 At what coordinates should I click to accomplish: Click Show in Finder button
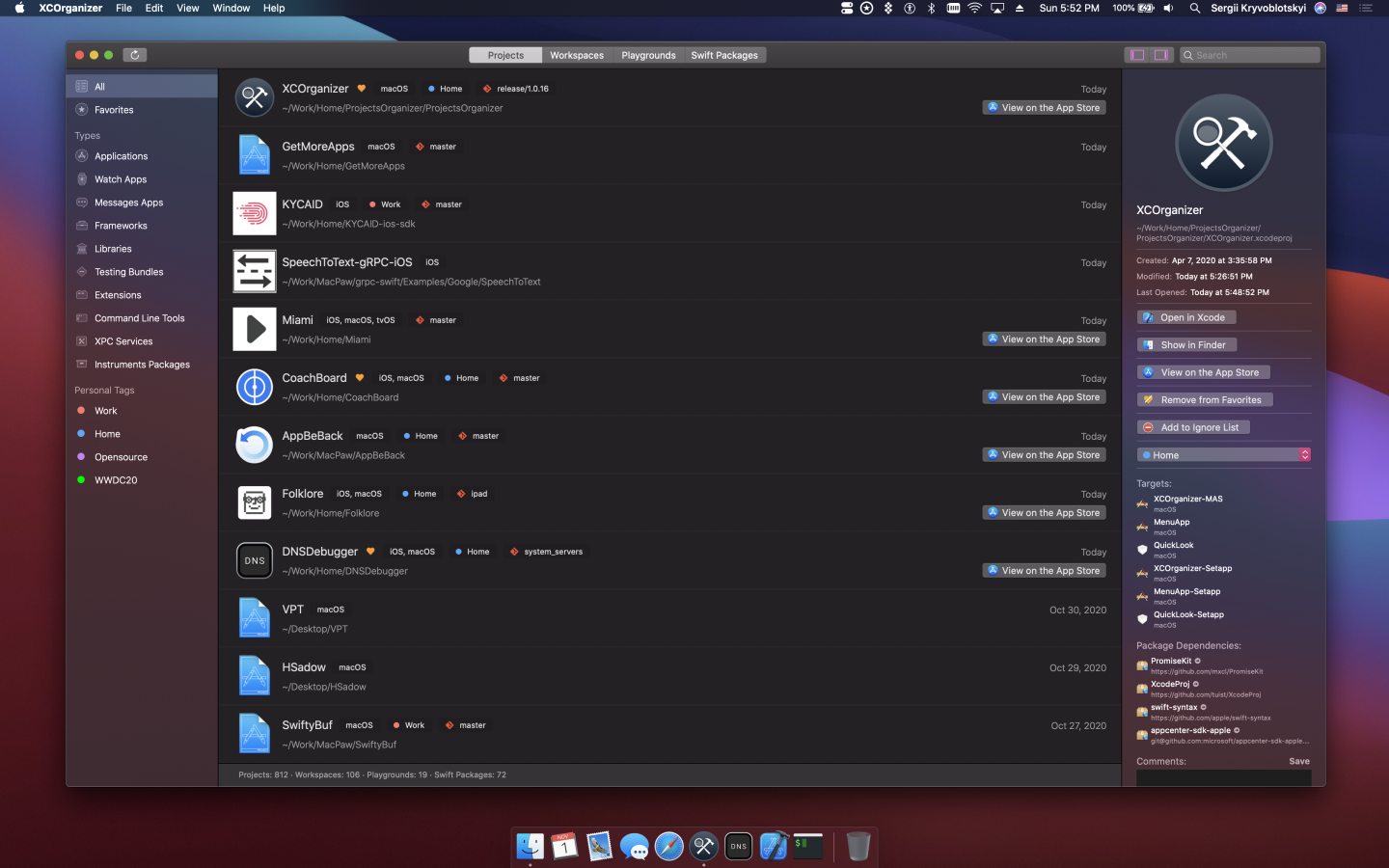click(1186, 345)
